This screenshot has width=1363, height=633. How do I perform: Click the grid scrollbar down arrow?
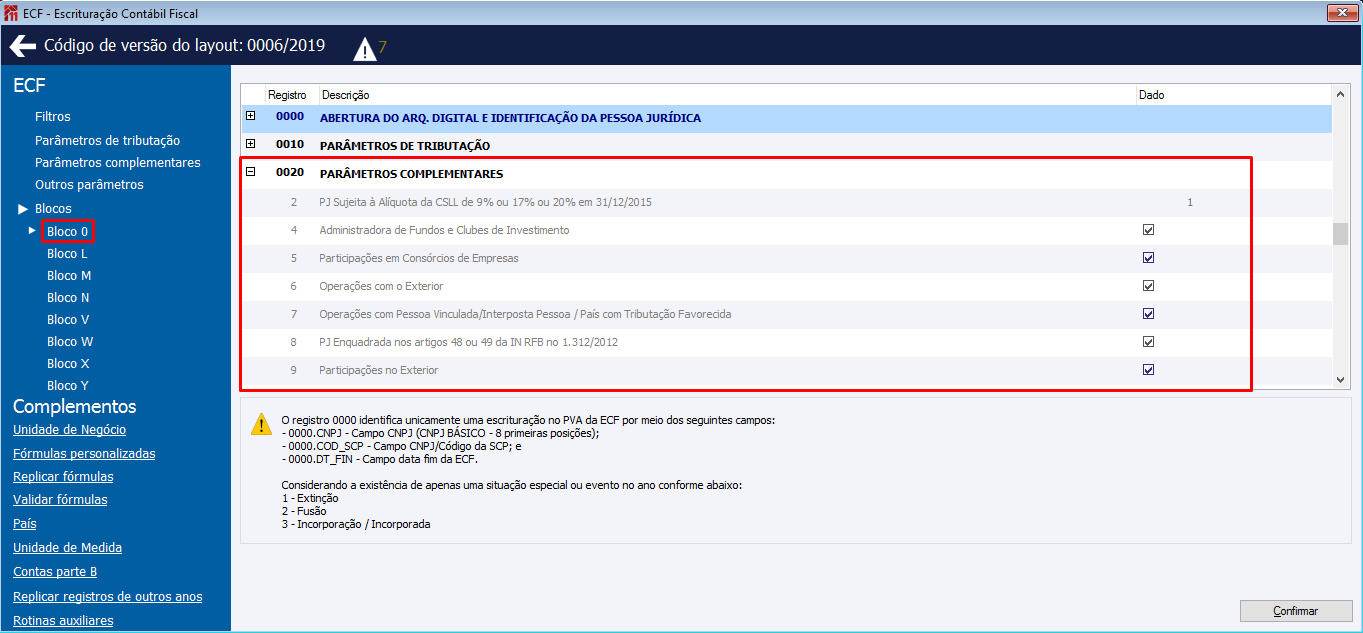point(1341,379)
